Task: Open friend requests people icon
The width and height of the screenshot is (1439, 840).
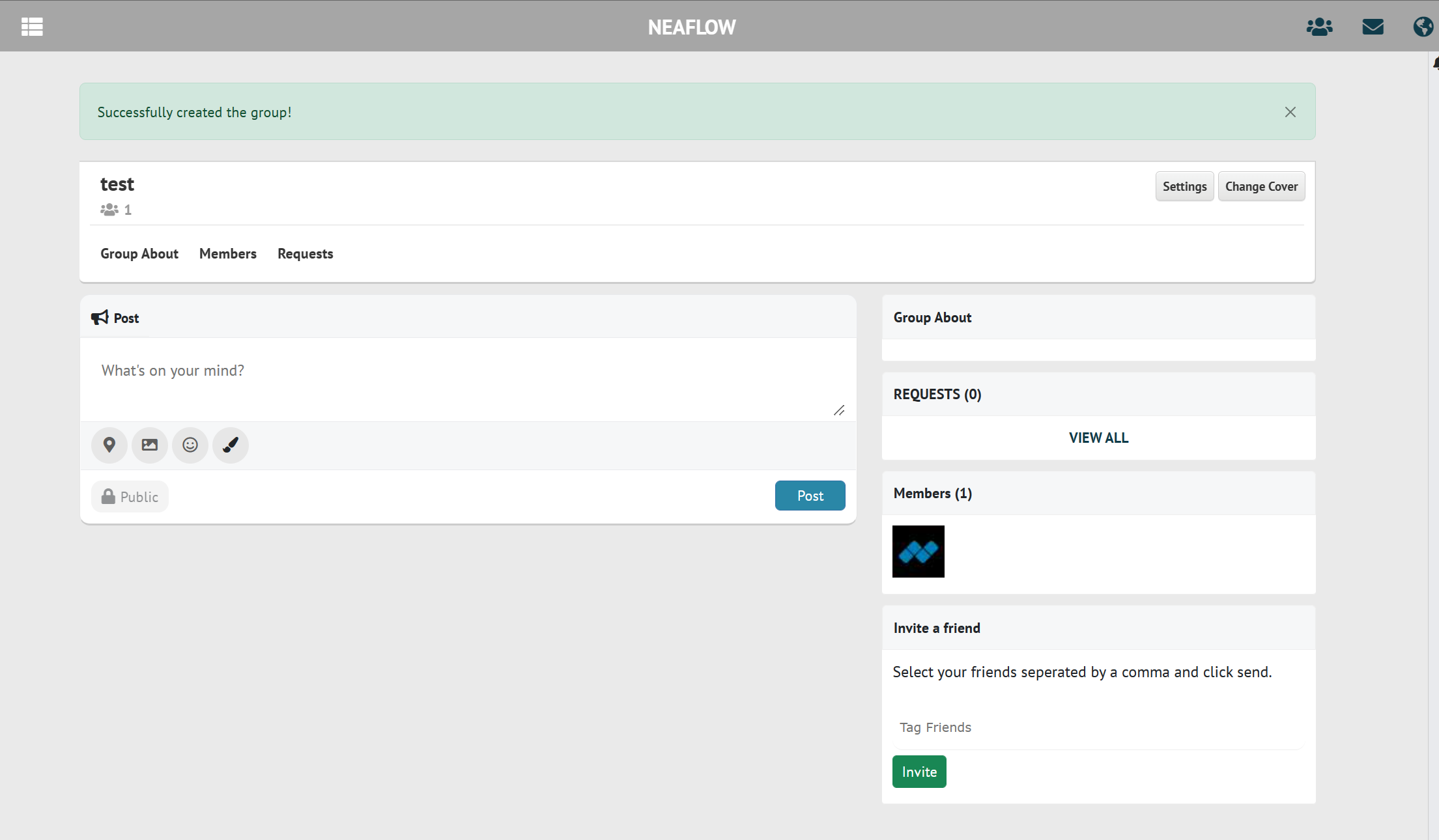Action: click(x=1319, y=27)
